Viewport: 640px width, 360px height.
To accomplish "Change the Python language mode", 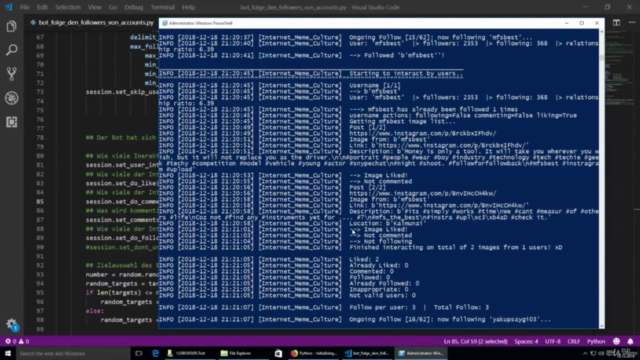I will coord(596,341).
